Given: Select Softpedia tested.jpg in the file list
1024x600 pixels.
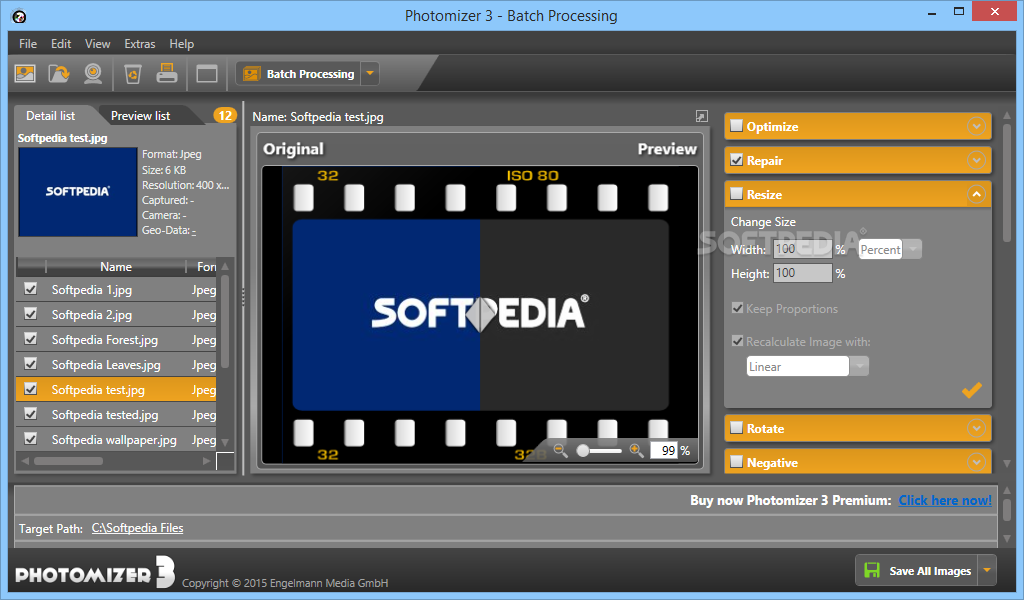Looking at the screenshot, I should (116, 415).
